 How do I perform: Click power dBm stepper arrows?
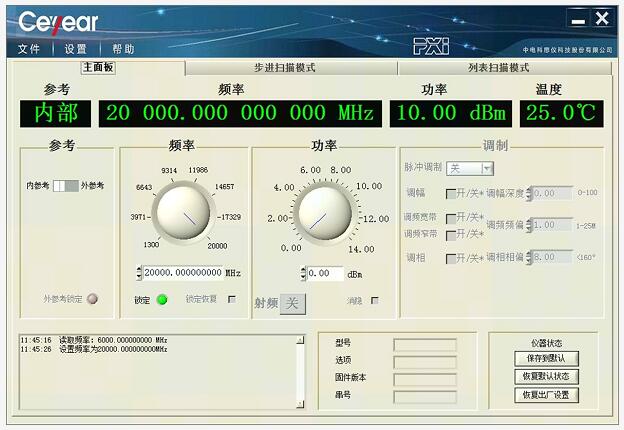pyautogui.click(x=302, y=273)
